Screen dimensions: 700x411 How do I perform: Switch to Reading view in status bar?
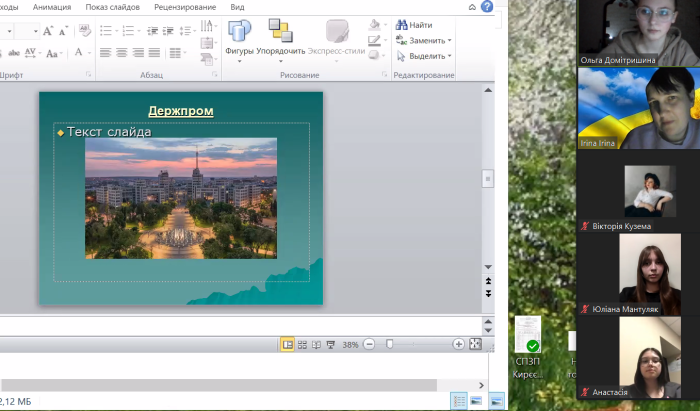317,344
